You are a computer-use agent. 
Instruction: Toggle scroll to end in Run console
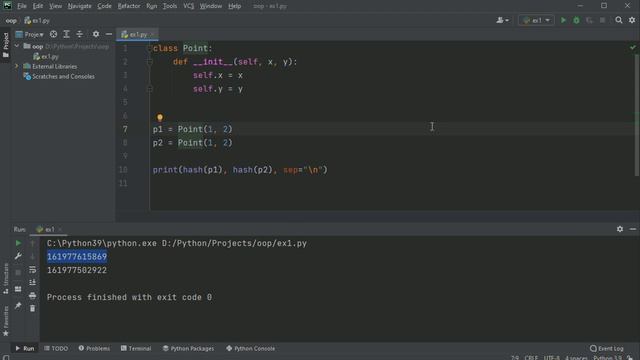point(33,282)
